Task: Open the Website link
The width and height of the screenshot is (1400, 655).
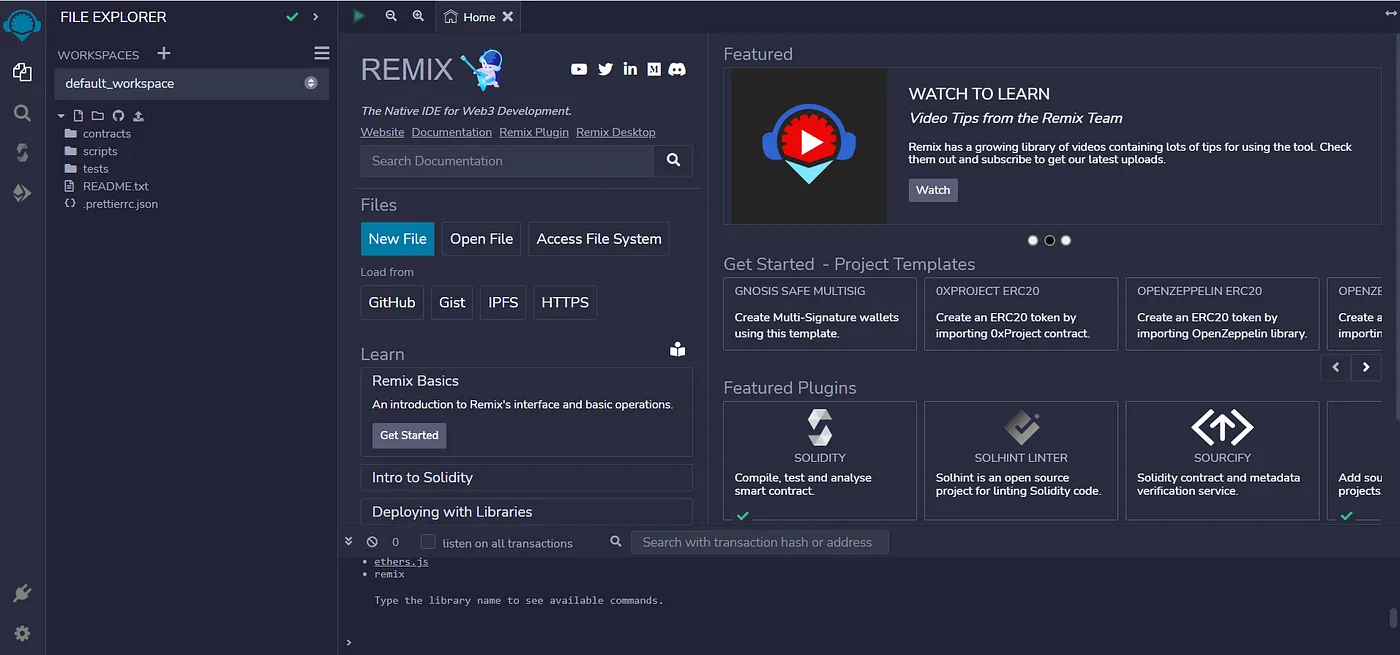Action: pos(383,132)
